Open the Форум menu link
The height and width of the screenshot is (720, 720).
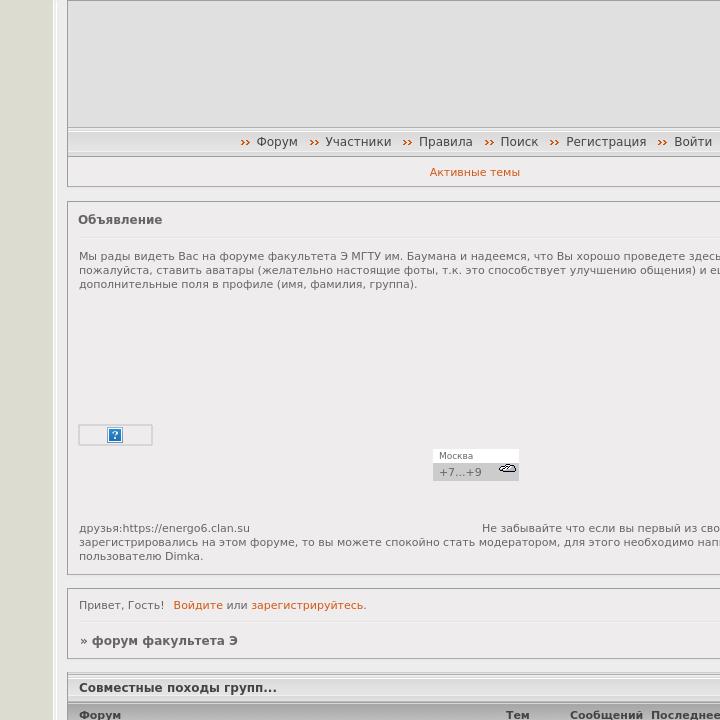click(x=276, y=142)
